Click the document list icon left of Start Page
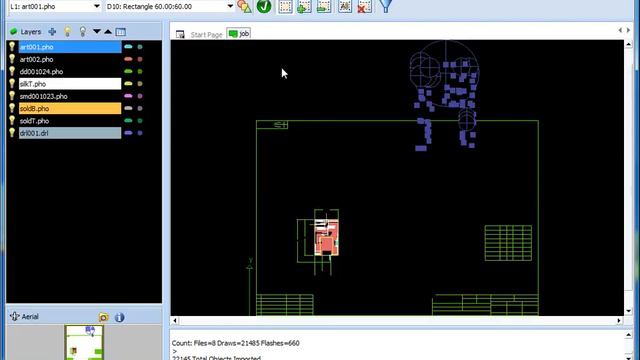 click(180, 34)
